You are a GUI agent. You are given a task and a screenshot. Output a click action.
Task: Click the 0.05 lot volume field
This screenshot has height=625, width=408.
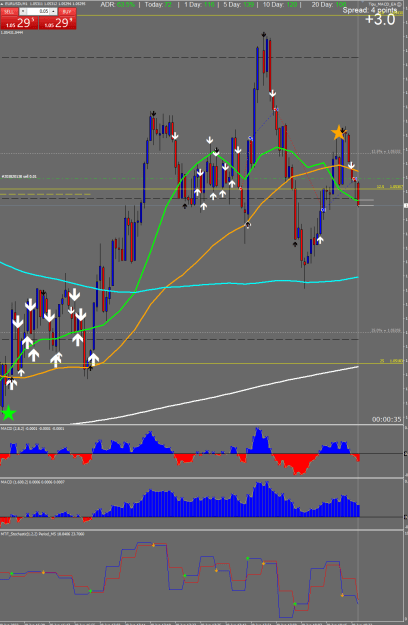click(38, 11)
